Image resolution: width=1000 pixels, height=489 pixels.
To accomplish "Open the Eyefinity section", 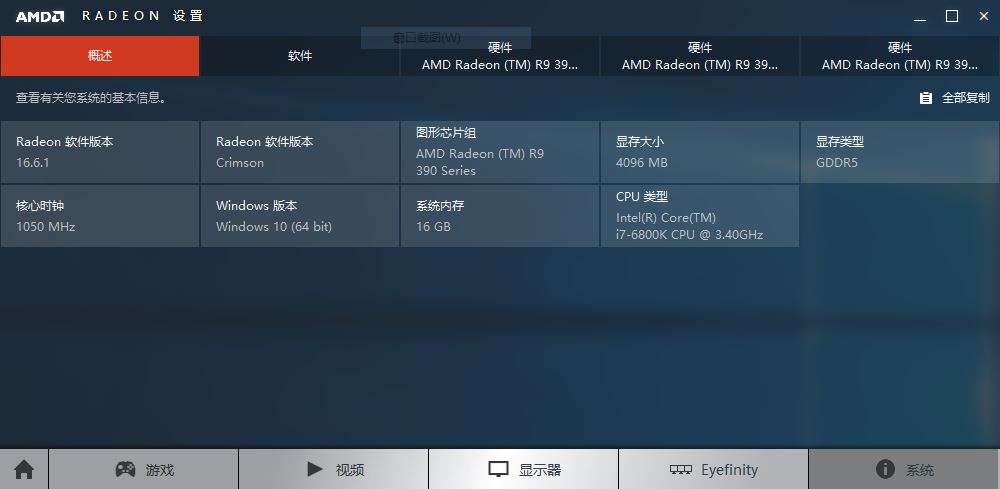I will 714,469.
